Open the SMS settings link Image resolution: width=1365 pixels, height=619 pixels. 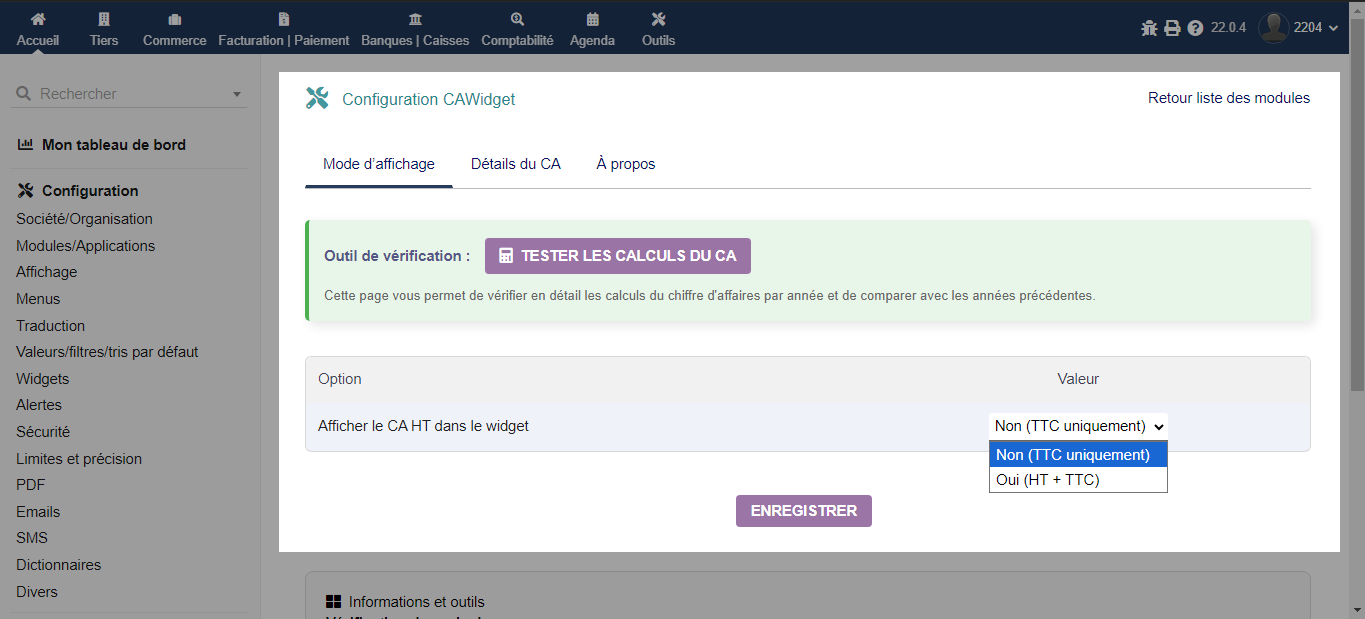[32, 538]
